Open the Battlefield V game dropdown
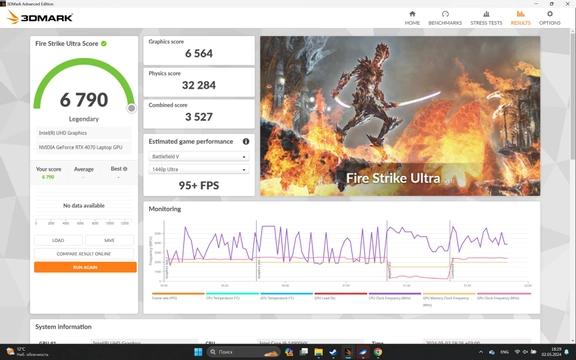 tap(199, 156)
